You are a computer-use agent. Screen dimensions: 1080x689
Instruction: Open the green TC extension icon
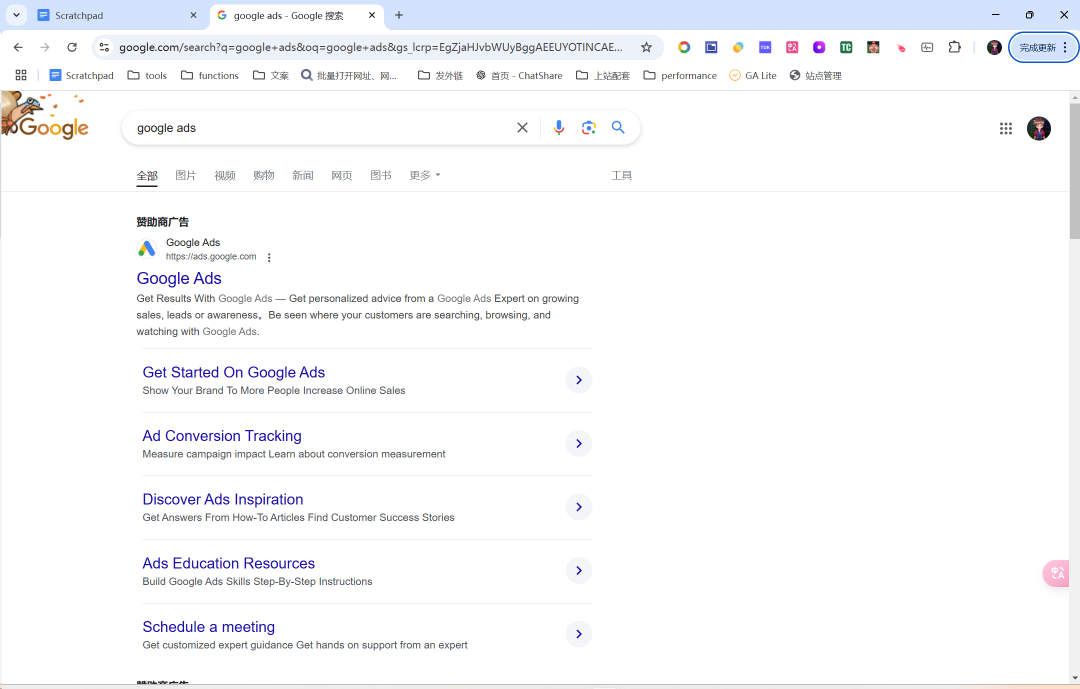(846, 47)
